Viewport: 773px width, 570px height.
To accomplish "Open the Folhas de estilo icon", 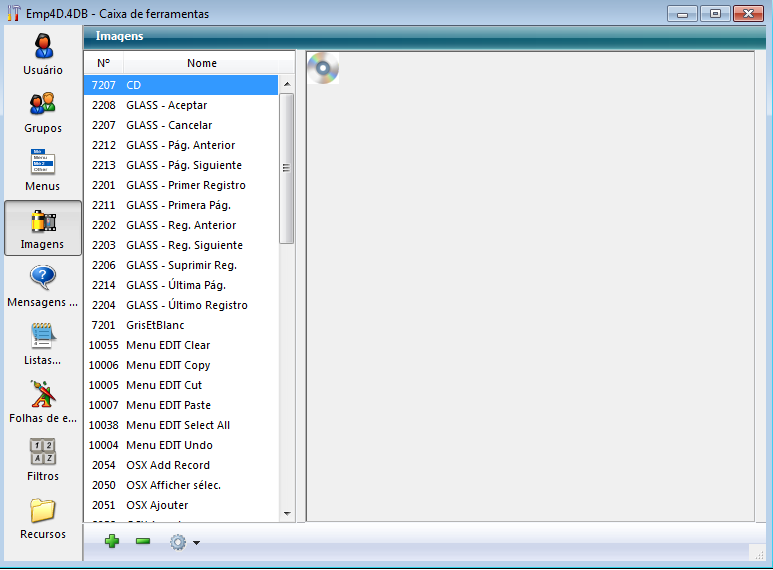I will [x=43, y=395].
